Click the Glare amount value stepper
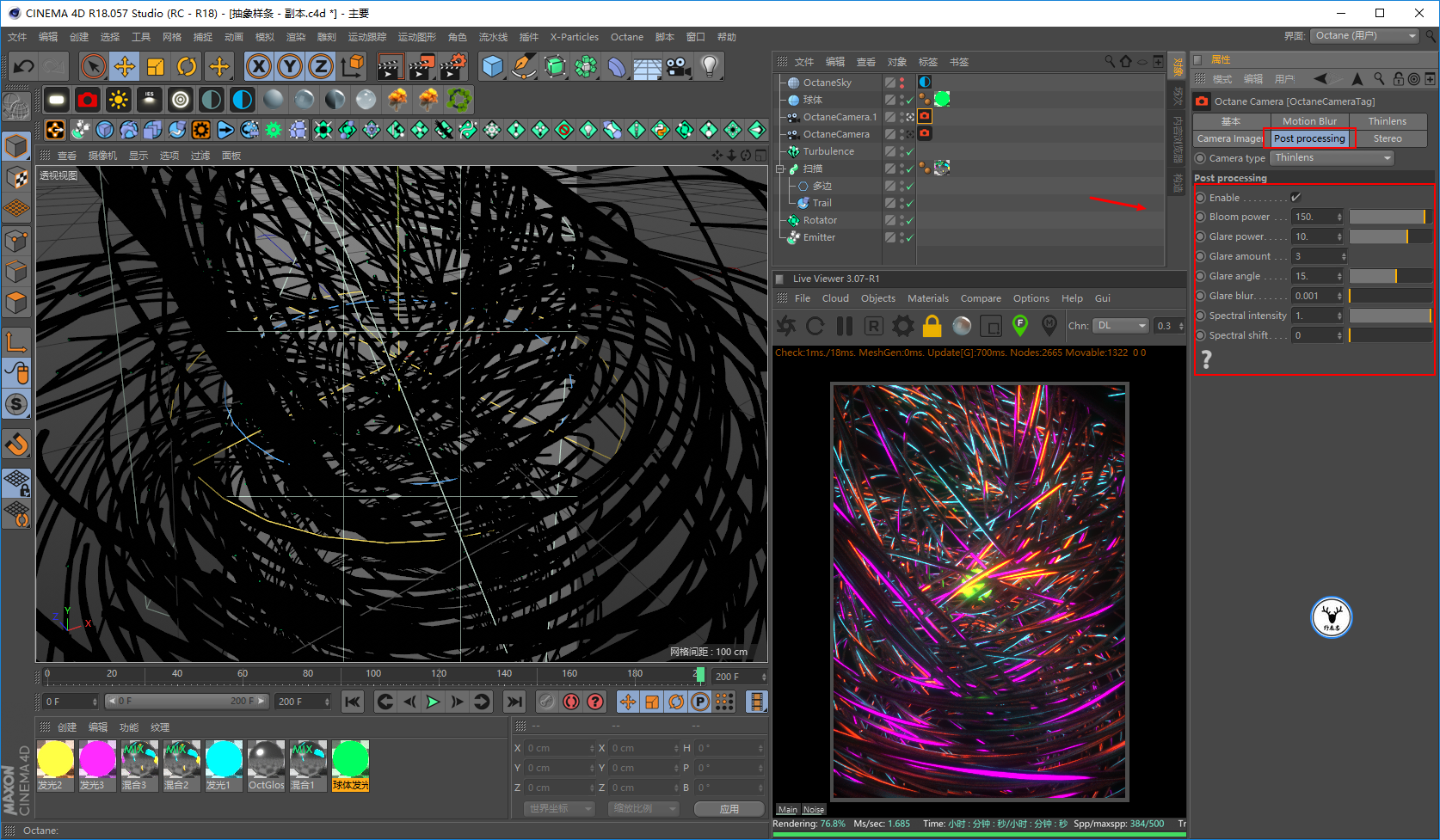The height and width of the screenshot is (840, 1440). 1344,256
